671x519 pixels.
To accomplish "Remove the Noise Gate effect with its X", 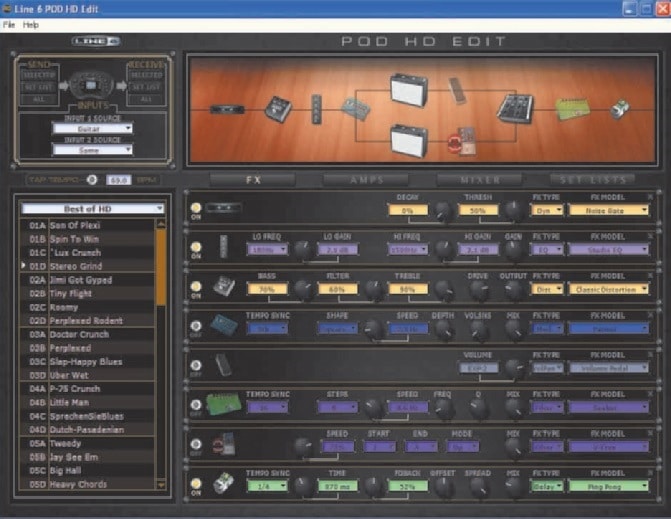I will pyautogui.click(x=650, y=197).
